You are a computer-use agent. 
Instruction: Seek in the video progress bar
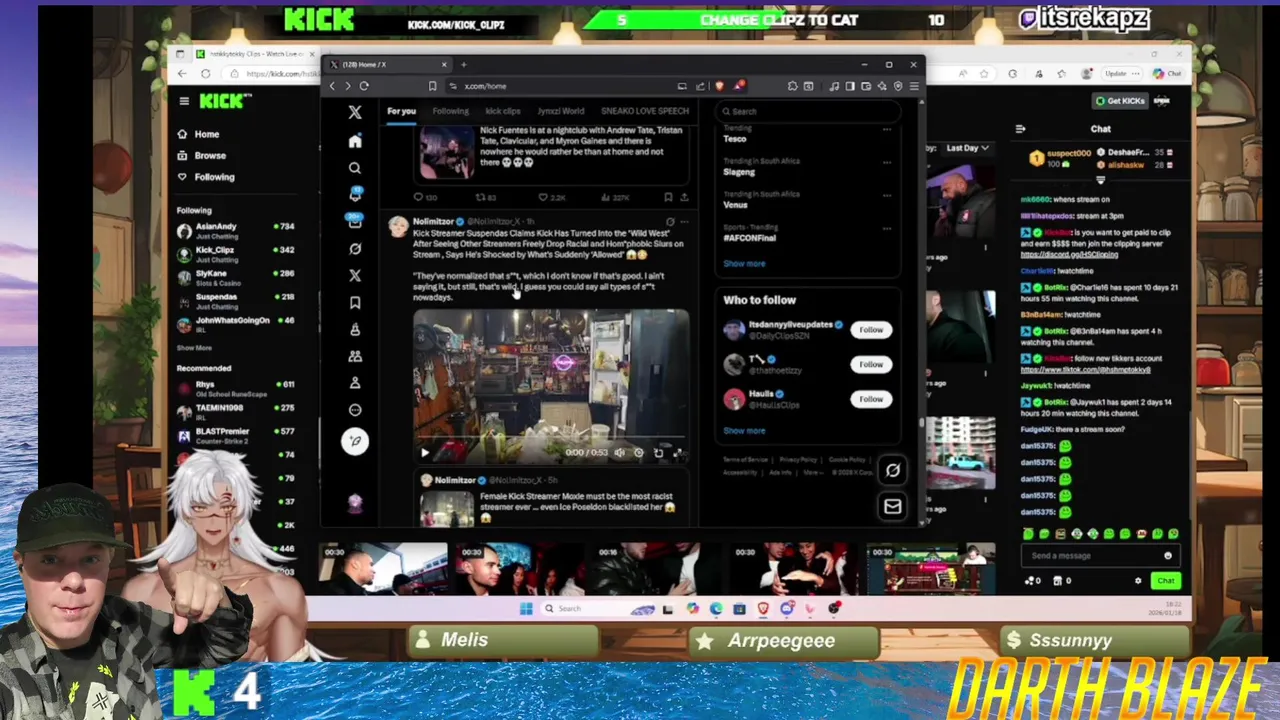[550, 438]
